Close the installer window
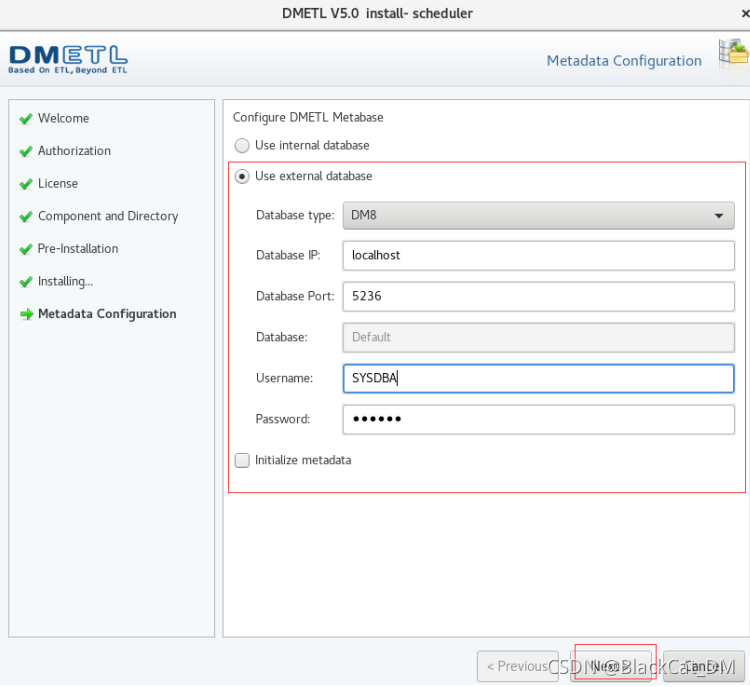This screenshot has height=687, width=750. coord(745,14)
